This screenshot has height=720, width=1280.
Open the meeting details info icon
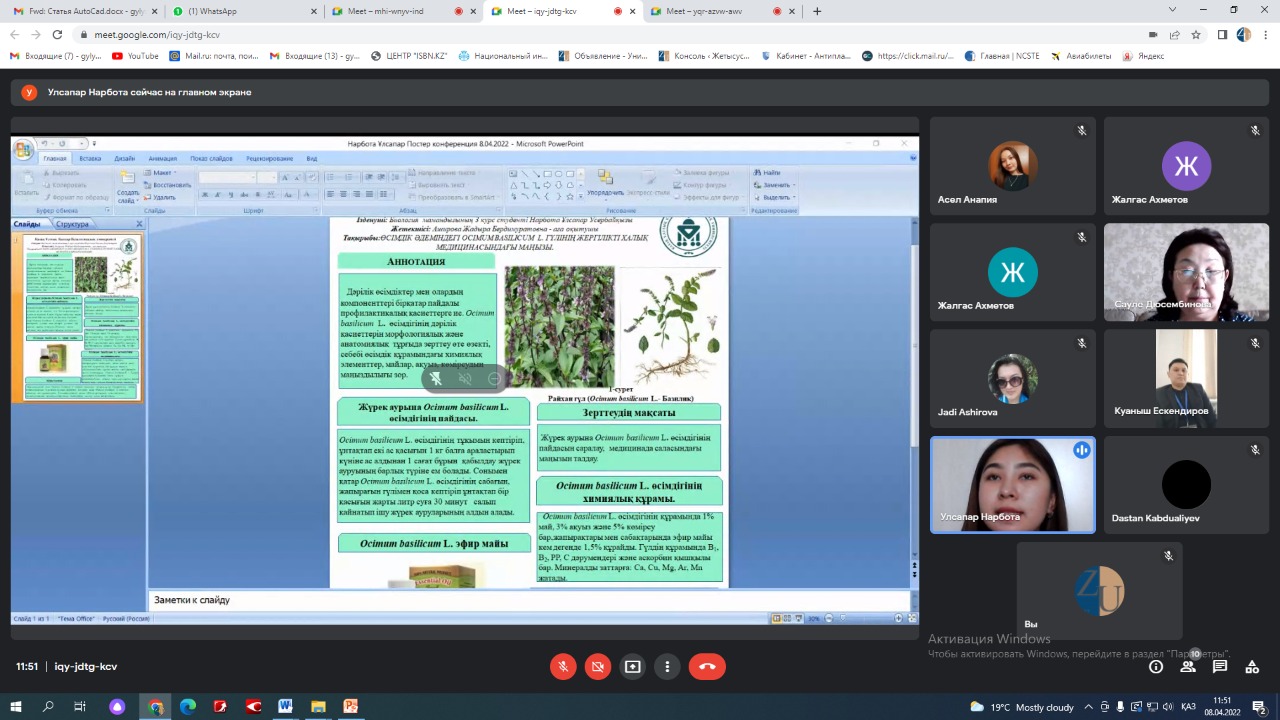1156,666
